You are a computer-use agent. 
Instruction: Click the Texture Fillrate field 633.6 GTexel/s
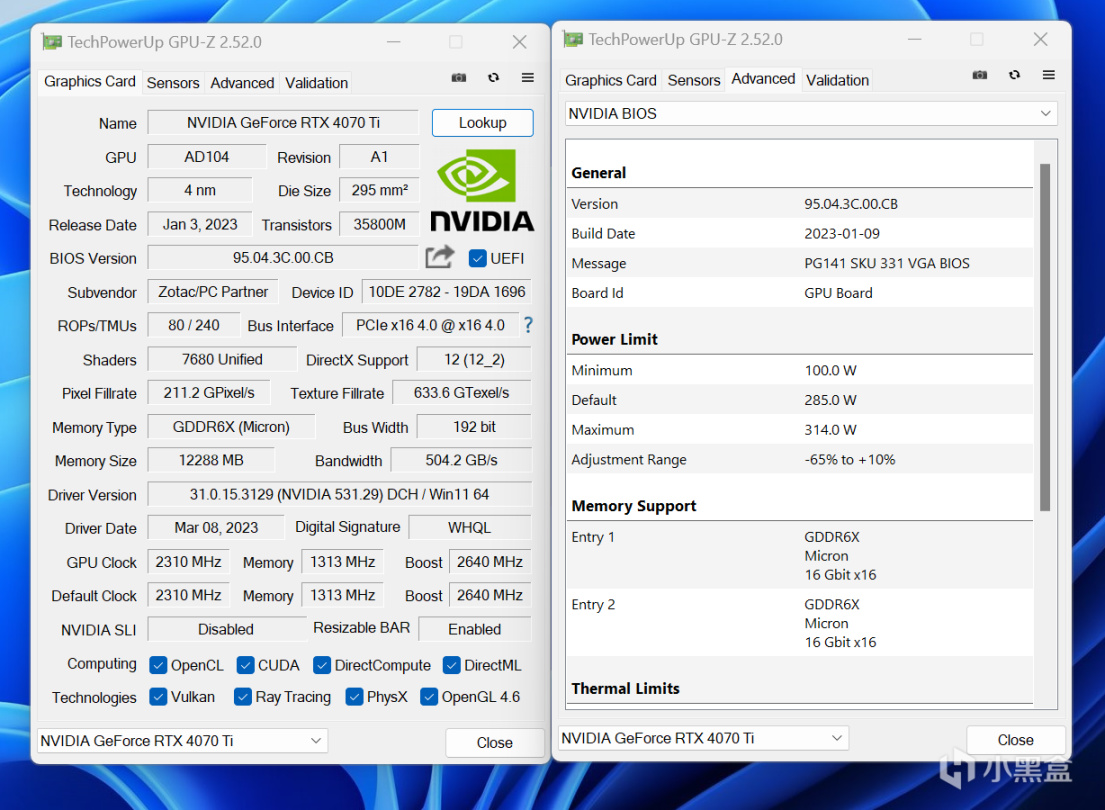point(462,393)
